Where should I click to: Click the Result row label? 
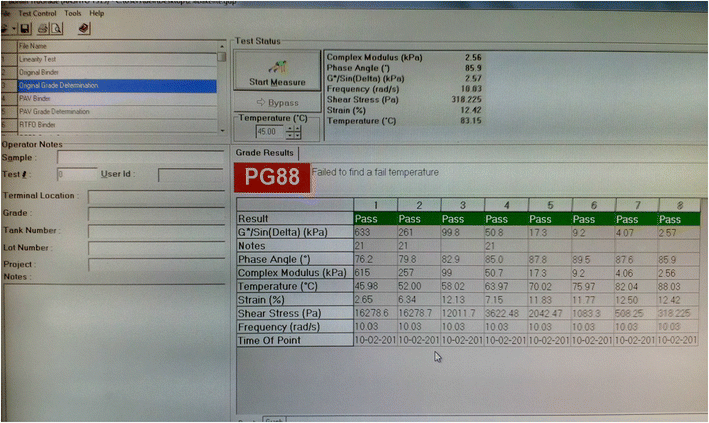[x=295, y=219]
